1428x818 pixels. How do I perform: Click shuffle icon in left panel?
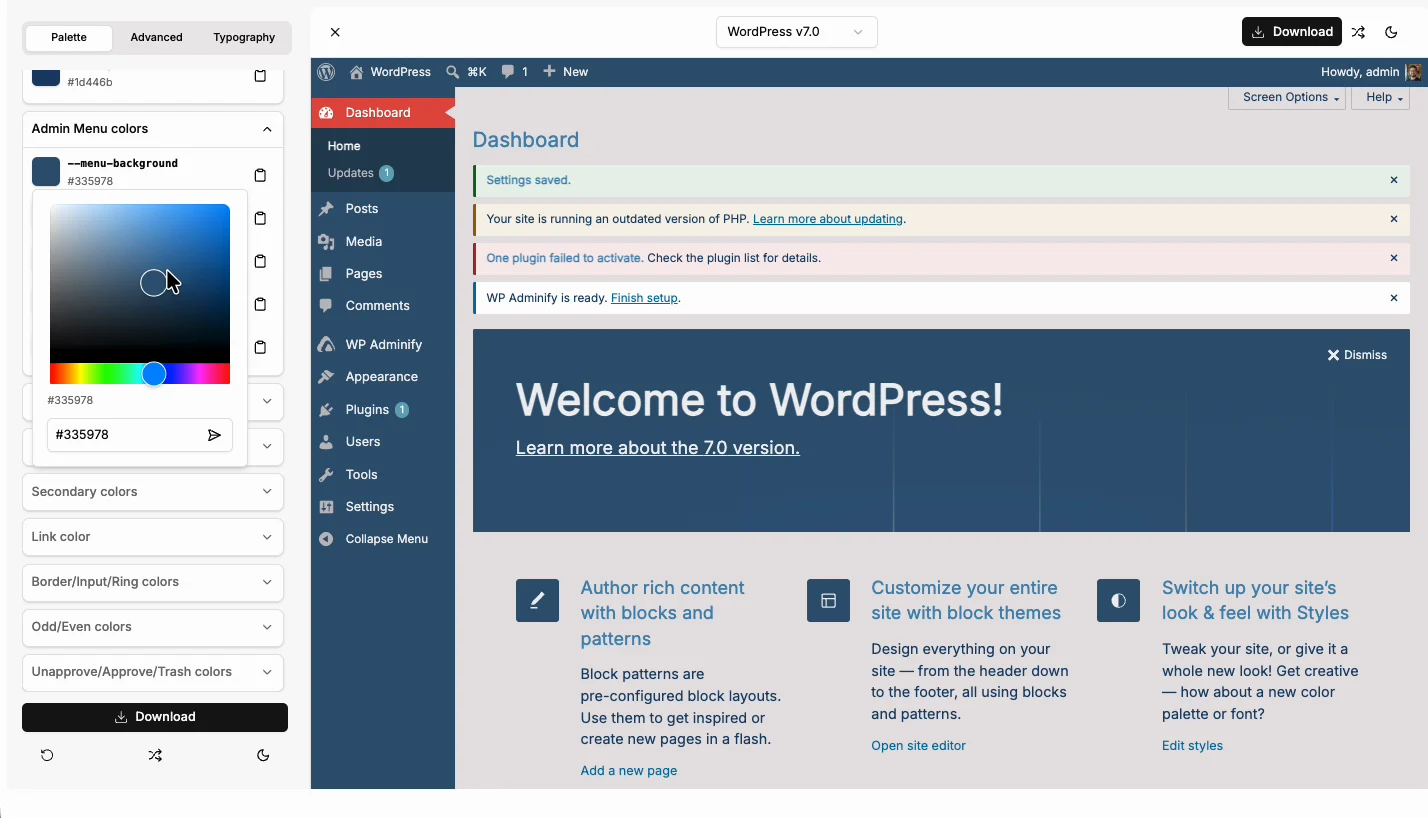tap(155, 756)
